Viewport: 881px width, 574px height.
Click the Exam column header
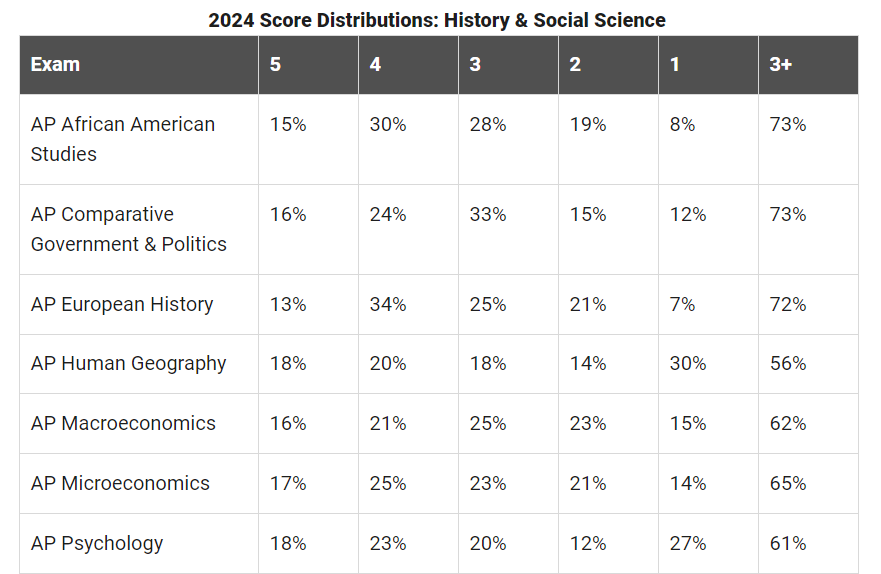pos(55,64)
